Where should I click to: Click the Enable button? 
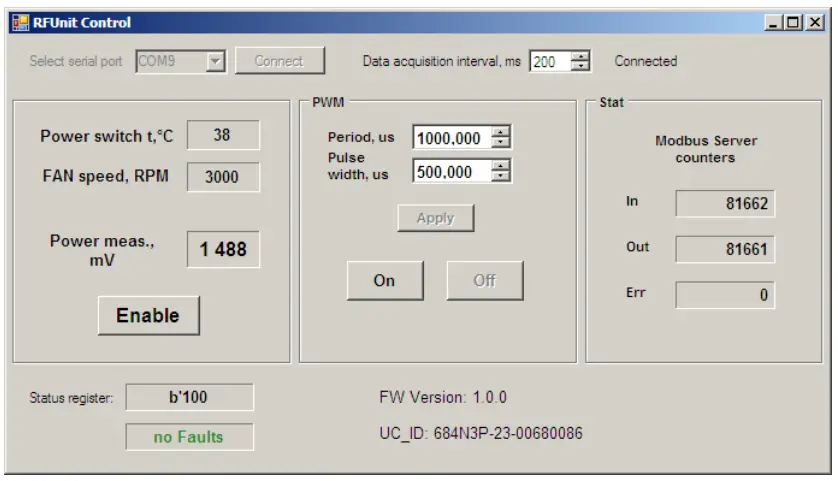point(149,315)
